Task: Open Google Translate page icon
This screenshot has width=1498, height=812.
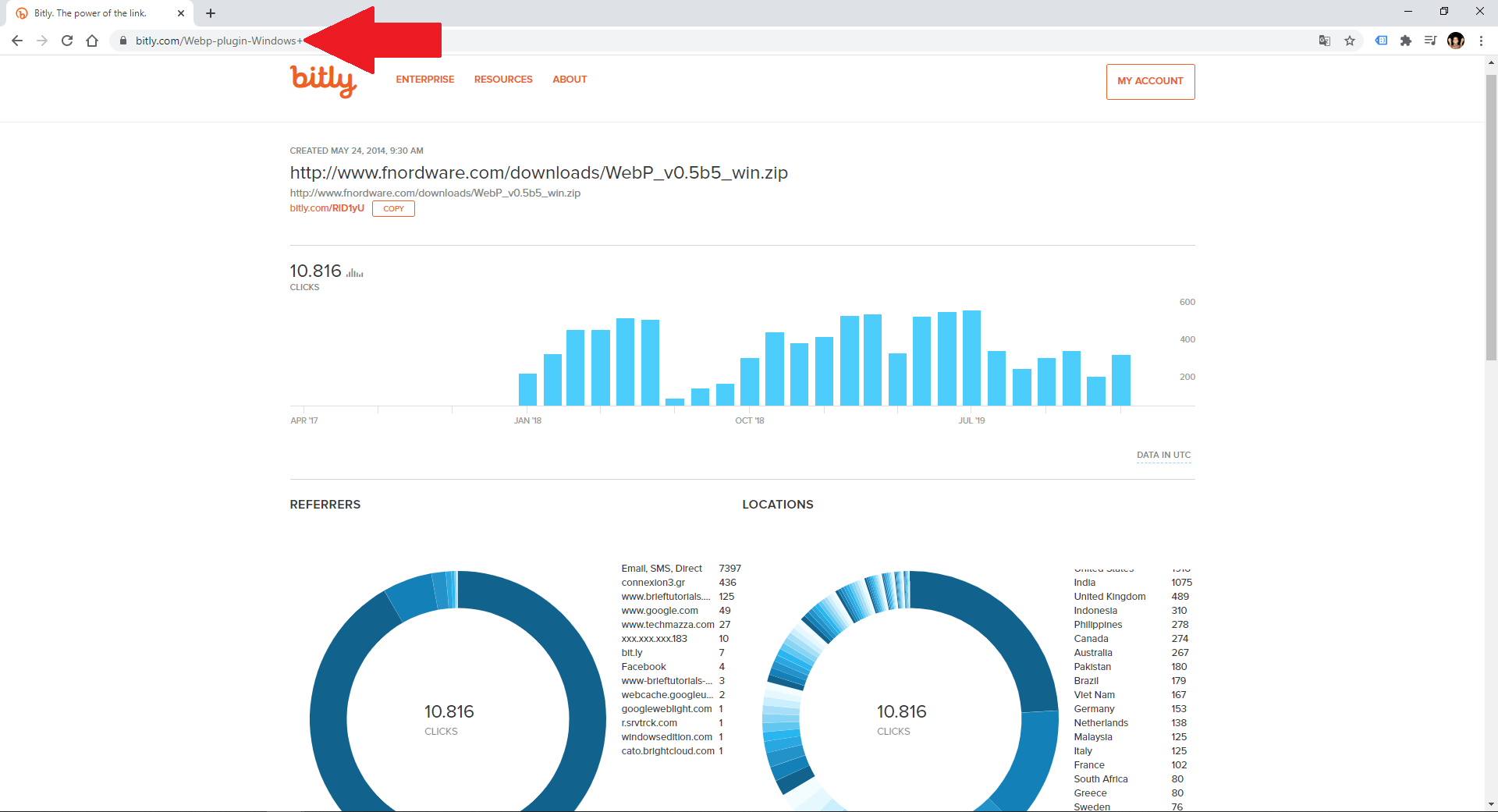Action: 1324,41
